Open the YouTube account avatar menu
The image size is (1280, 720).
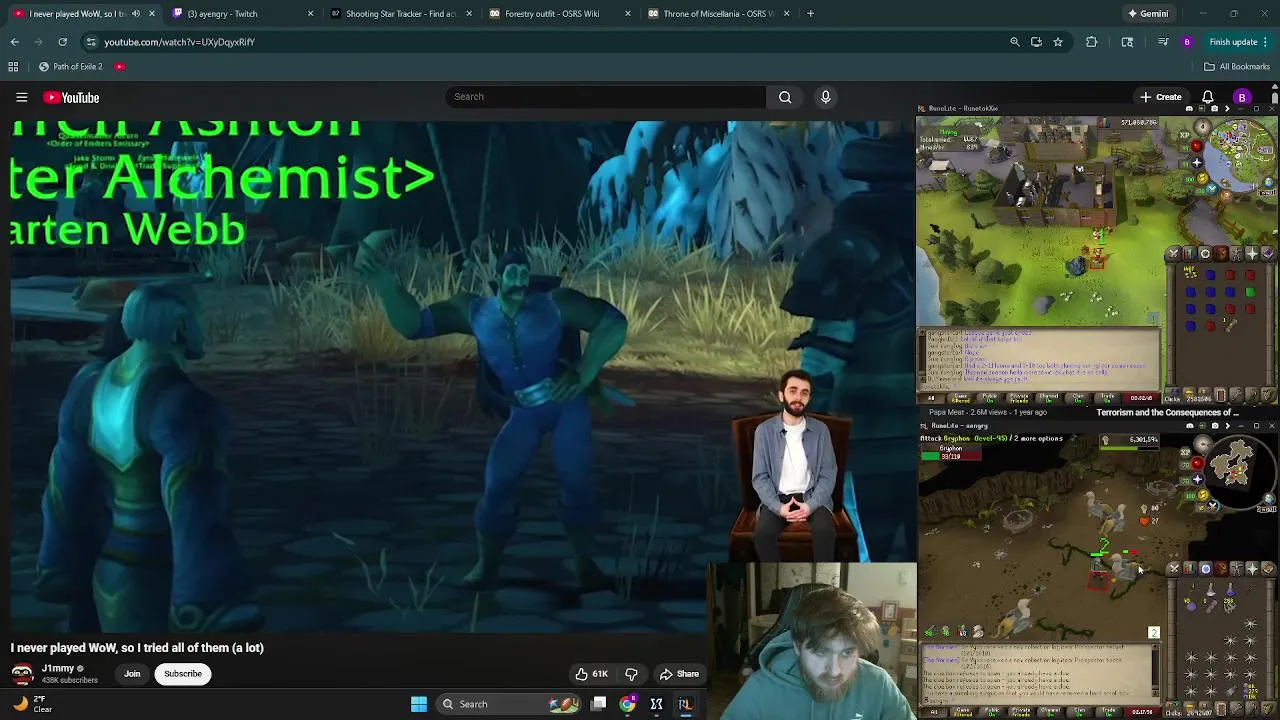point(1242,97)
